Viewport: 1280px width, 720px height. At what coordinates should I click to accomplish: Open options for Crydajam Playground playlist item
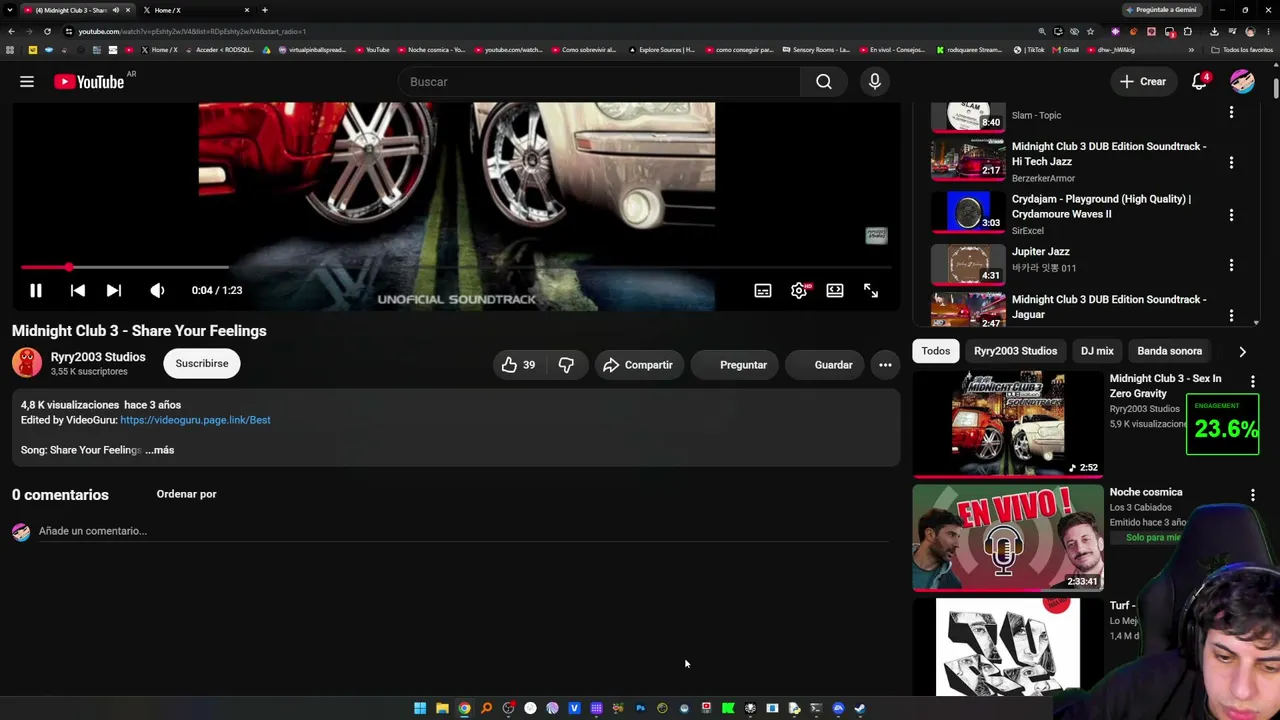pyautogui.click(x=1231, y=215)
